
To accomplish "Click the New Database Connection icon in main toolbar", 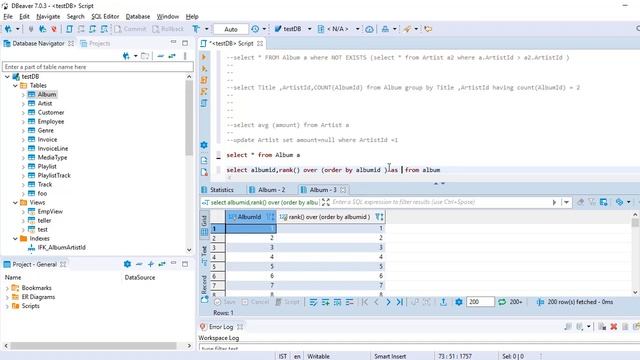I will coord(8,29).
